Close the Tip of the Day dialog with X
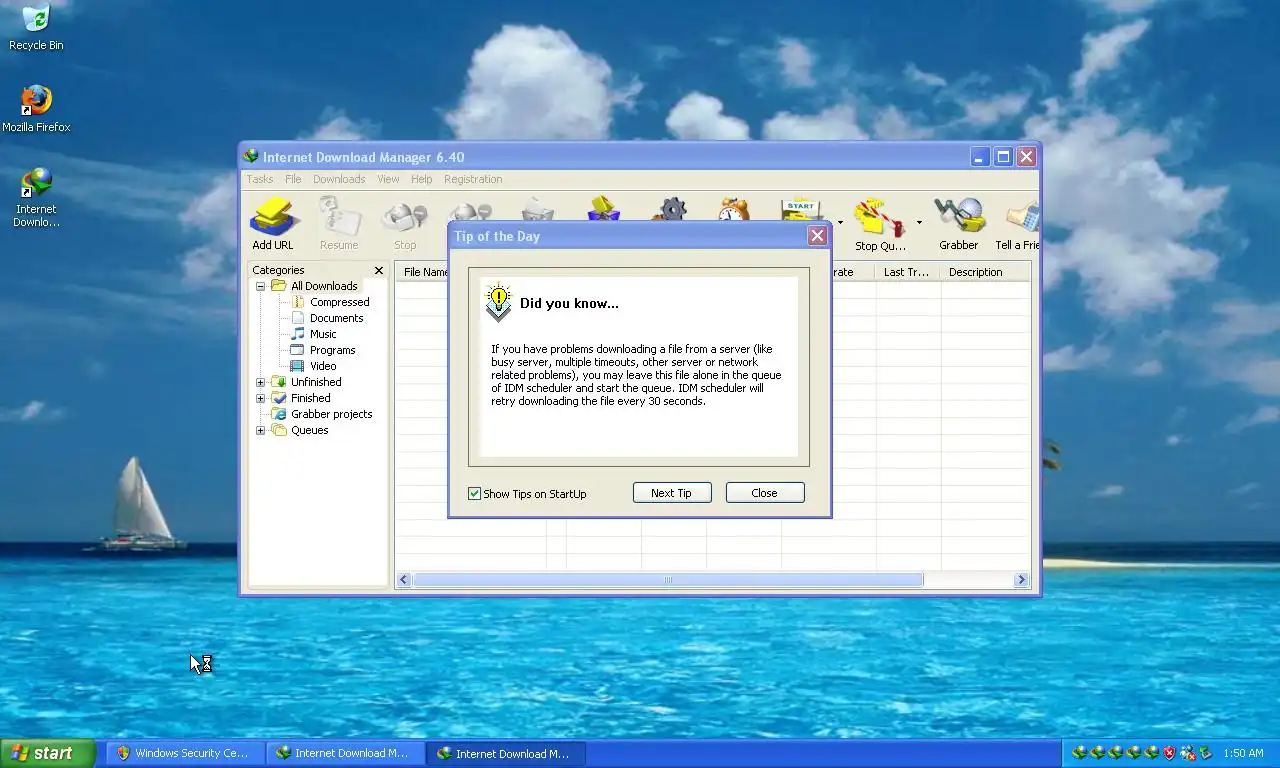Image resolution: width=1280 pixels, height=768 pixels. point(818,236)
